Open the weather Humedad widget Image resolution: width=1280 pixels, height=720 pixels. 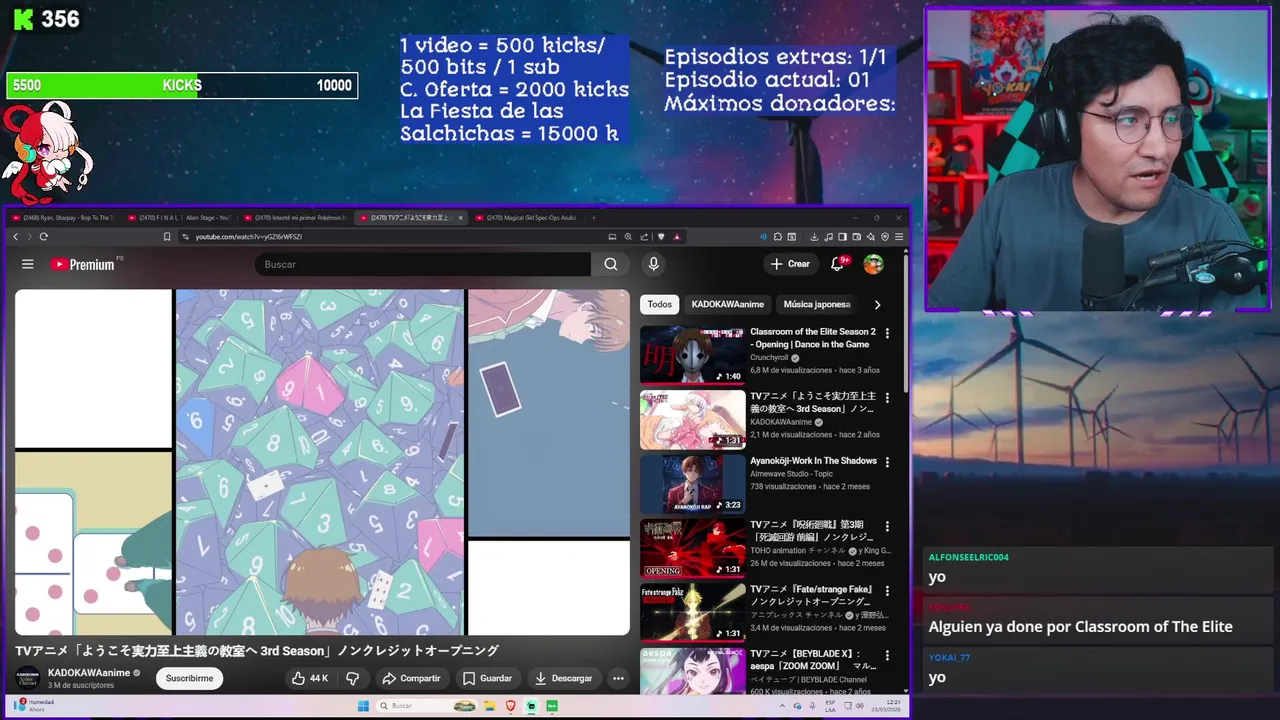click(34, 705)
